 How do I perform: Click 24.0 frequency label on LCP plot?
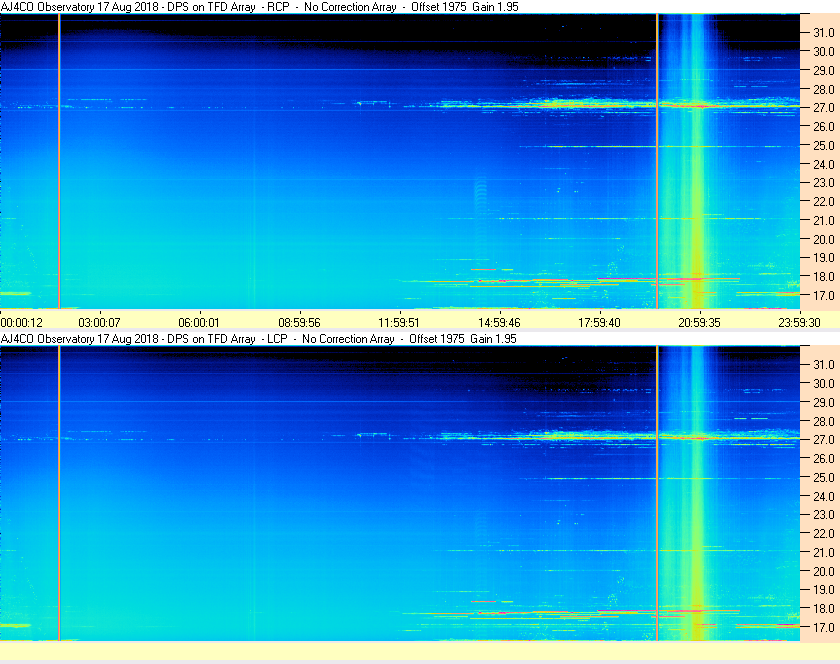point(824,496)
